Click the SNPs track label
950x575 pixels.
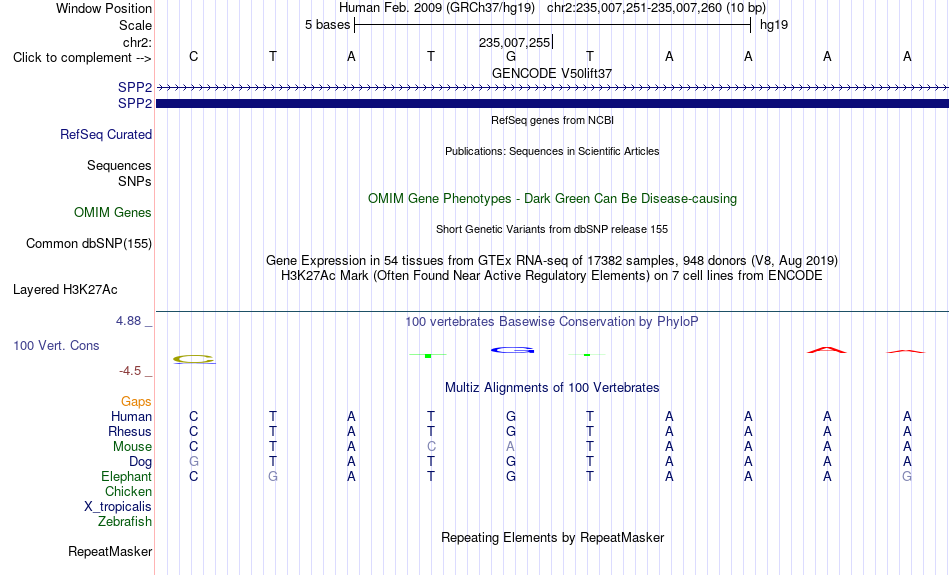pyautogui.click(x=135, y=181)
